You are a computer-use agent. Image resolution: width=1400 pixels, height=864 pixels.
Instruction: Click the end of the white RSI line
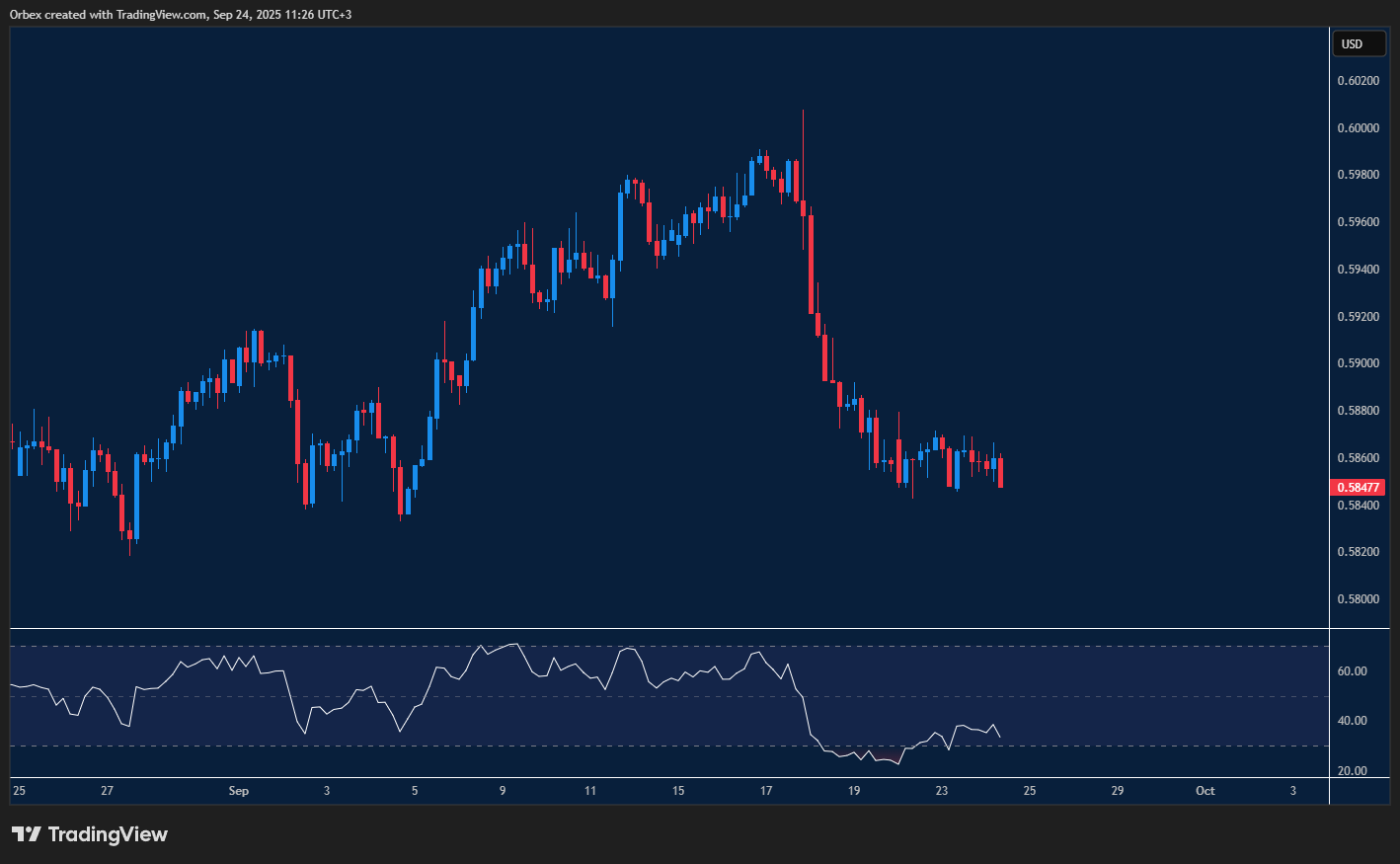coord(1000,737)
